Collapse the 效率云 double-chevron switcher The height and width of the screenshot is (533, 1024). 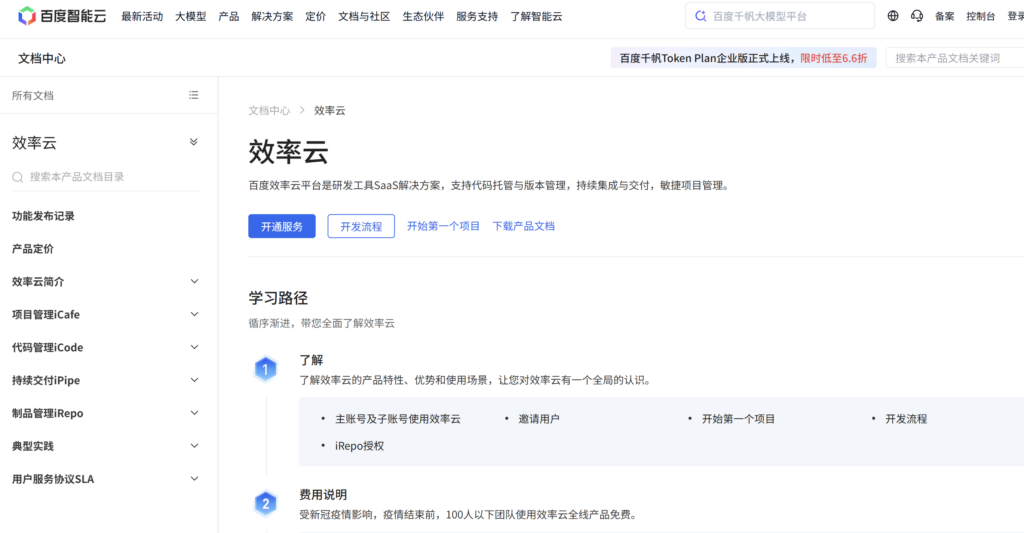(x=194, y=142)
